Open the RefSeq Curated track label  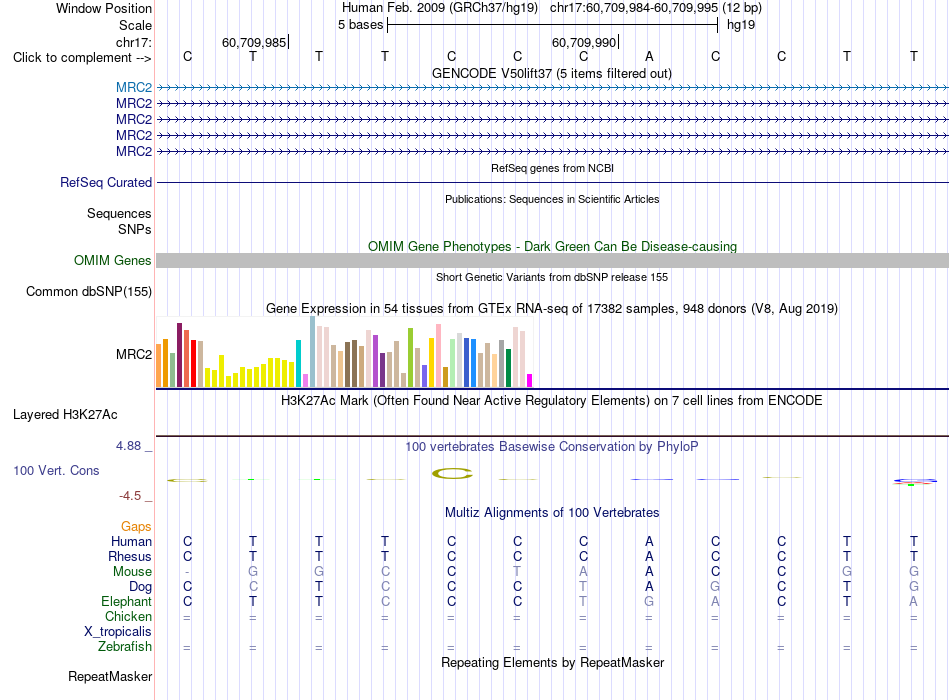tap(106, 182)
